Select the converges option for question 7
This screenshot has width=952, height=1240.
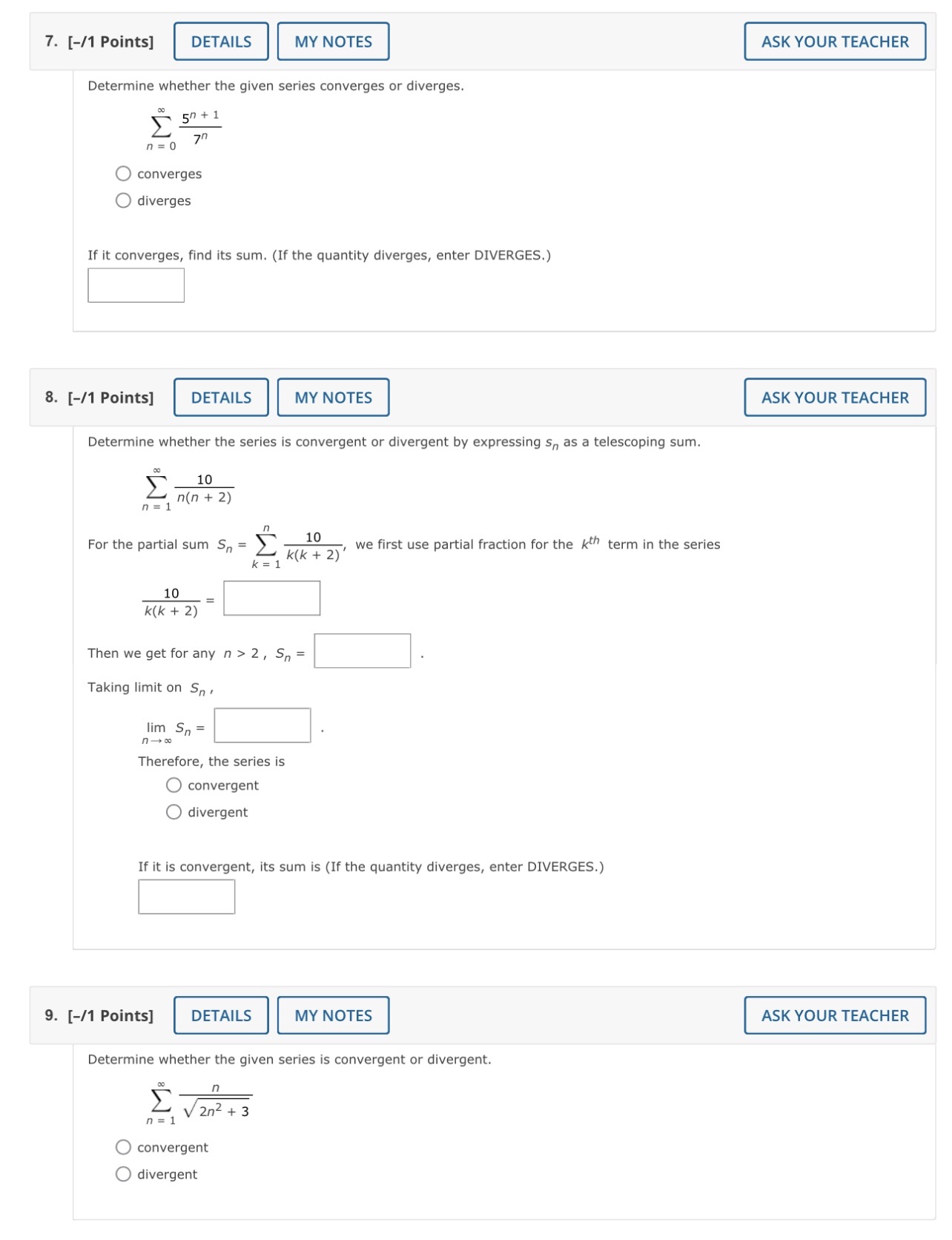point(122,174)
